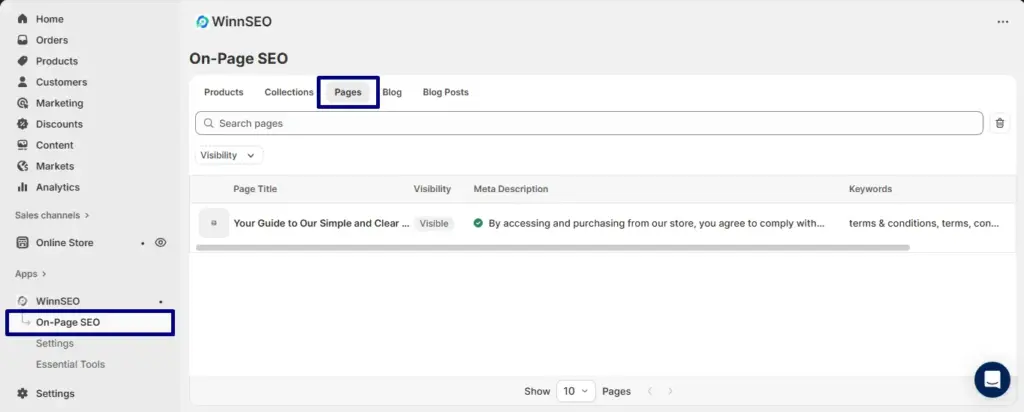
Task: Open Essential Tools sub-item
Action: click(x=71, y=364)
